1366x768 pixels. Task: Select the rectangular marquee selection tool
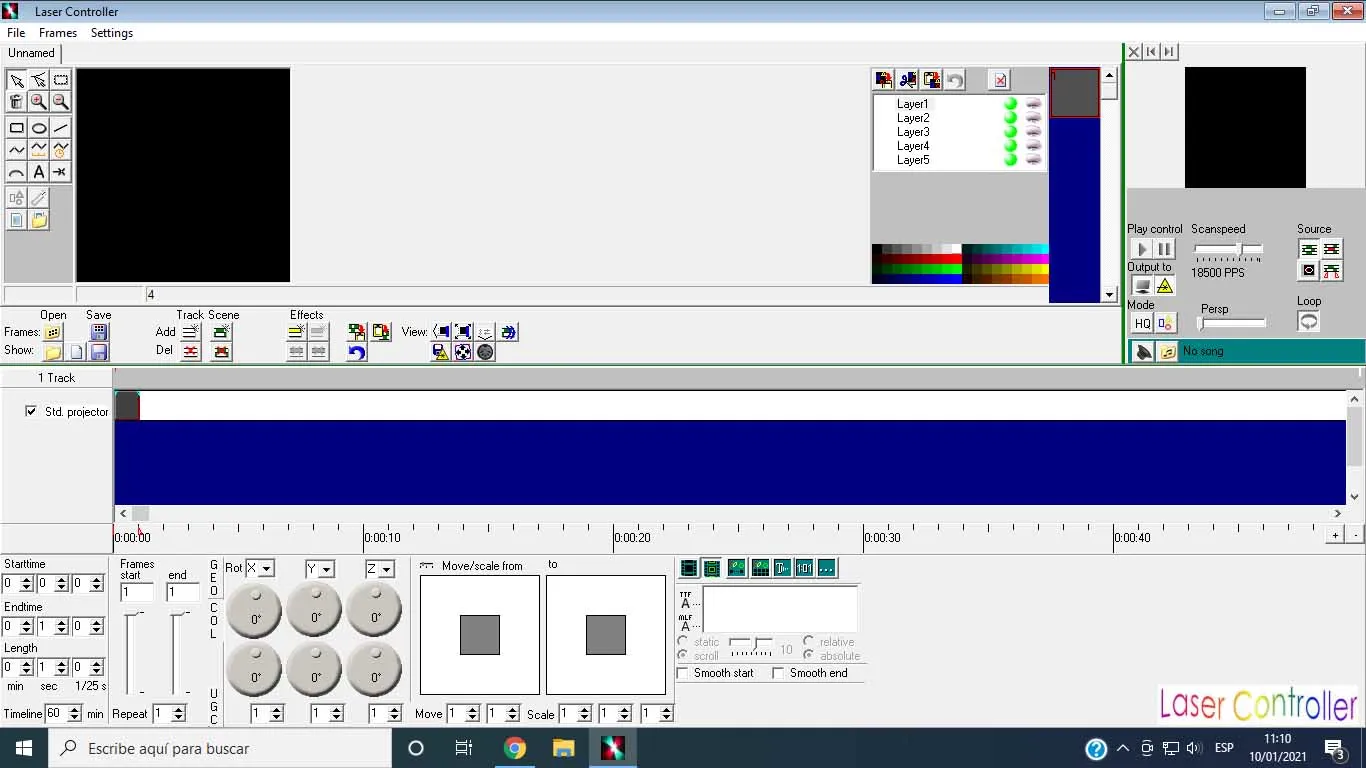[x=61, y=80]
